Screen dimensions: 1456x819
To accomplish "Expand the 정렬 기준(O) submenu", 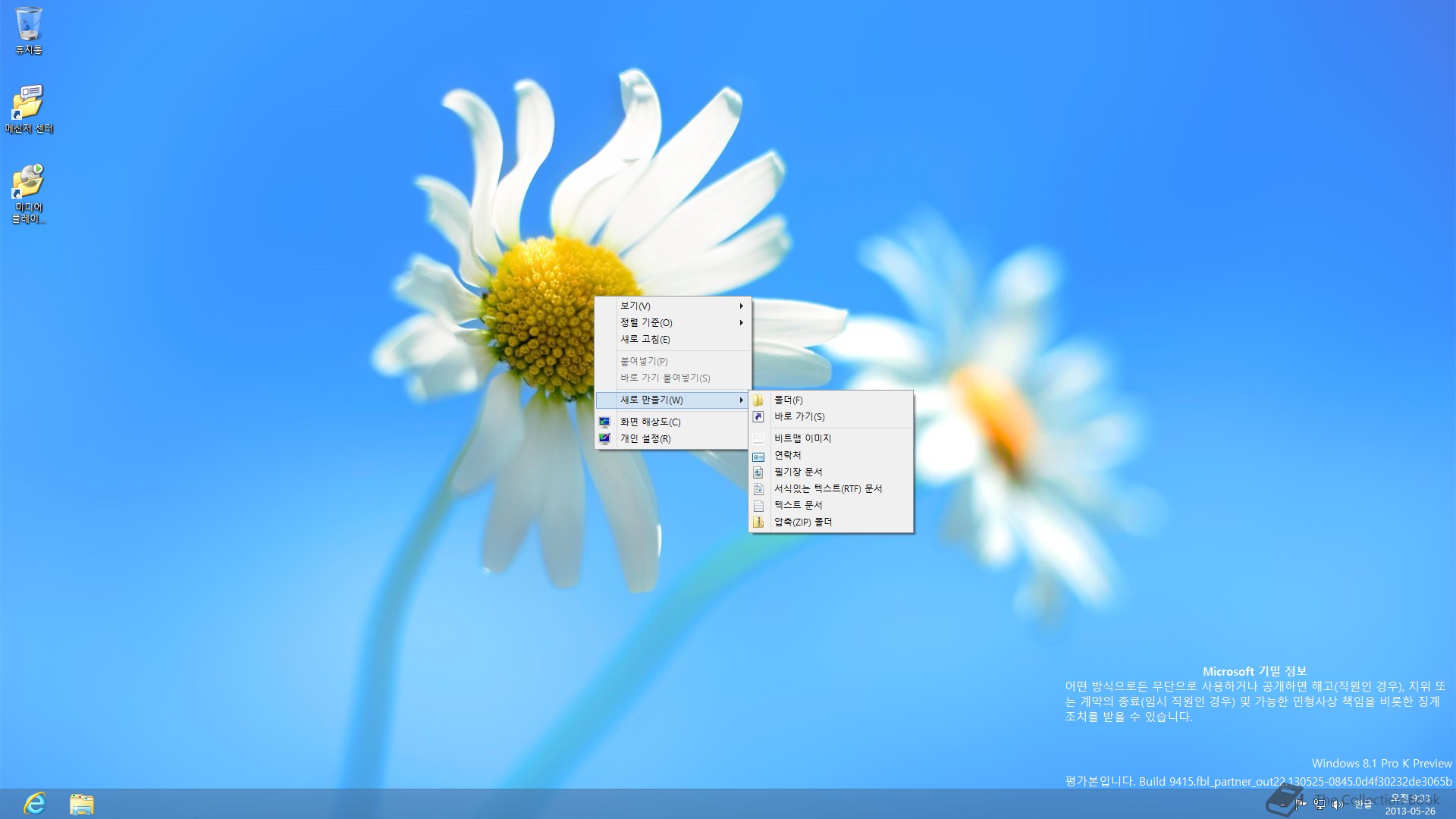I will [x=673, y=322].
